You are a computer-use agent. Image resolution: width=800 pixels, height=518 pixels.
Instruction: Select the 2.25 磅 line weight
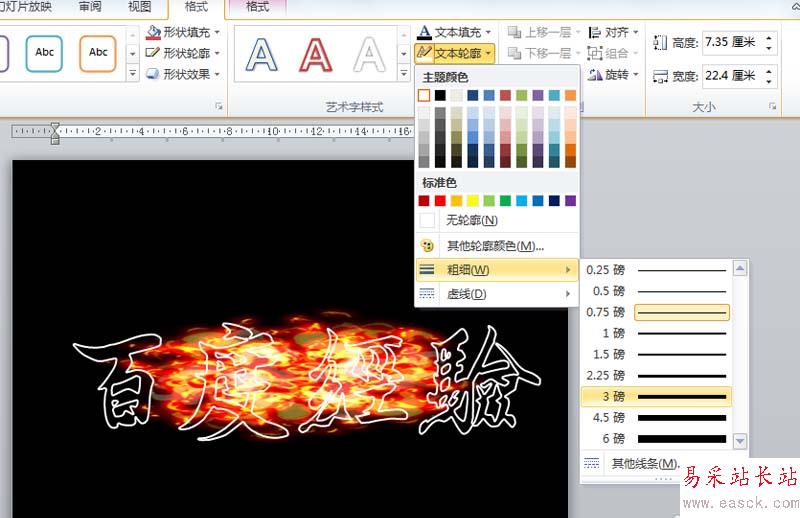tap(656, 376)
